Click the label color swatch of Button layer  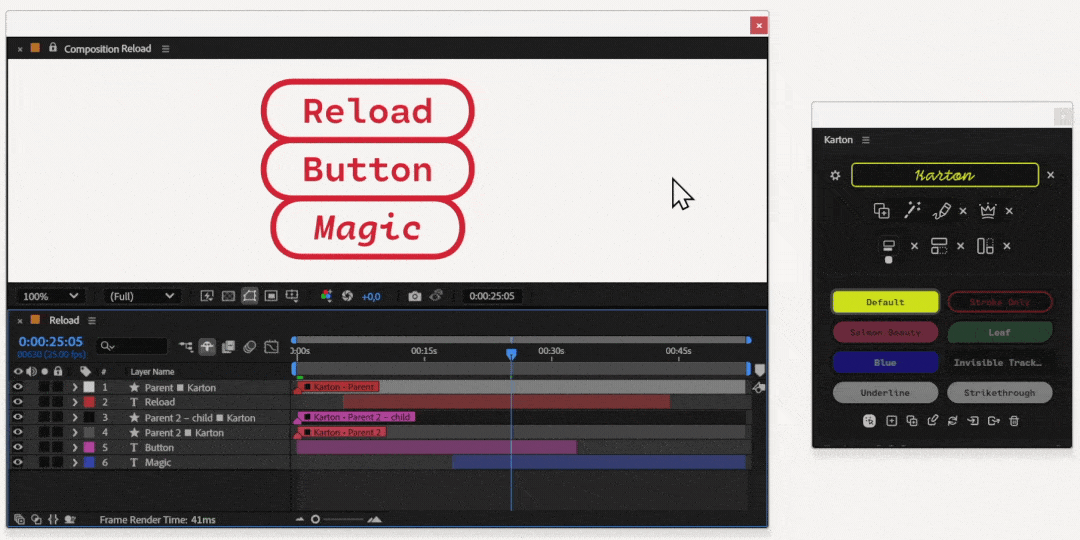pyautogui.click(x=88, y=448)
